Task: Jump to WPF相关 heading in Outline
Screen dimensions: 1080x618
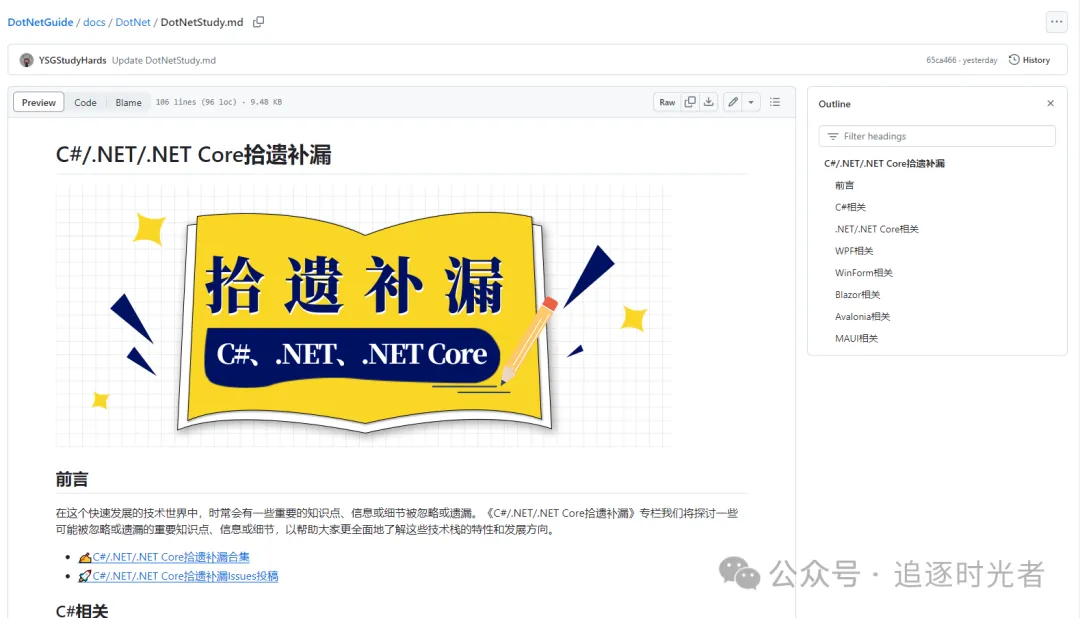Action: click(x=854, y=251)
